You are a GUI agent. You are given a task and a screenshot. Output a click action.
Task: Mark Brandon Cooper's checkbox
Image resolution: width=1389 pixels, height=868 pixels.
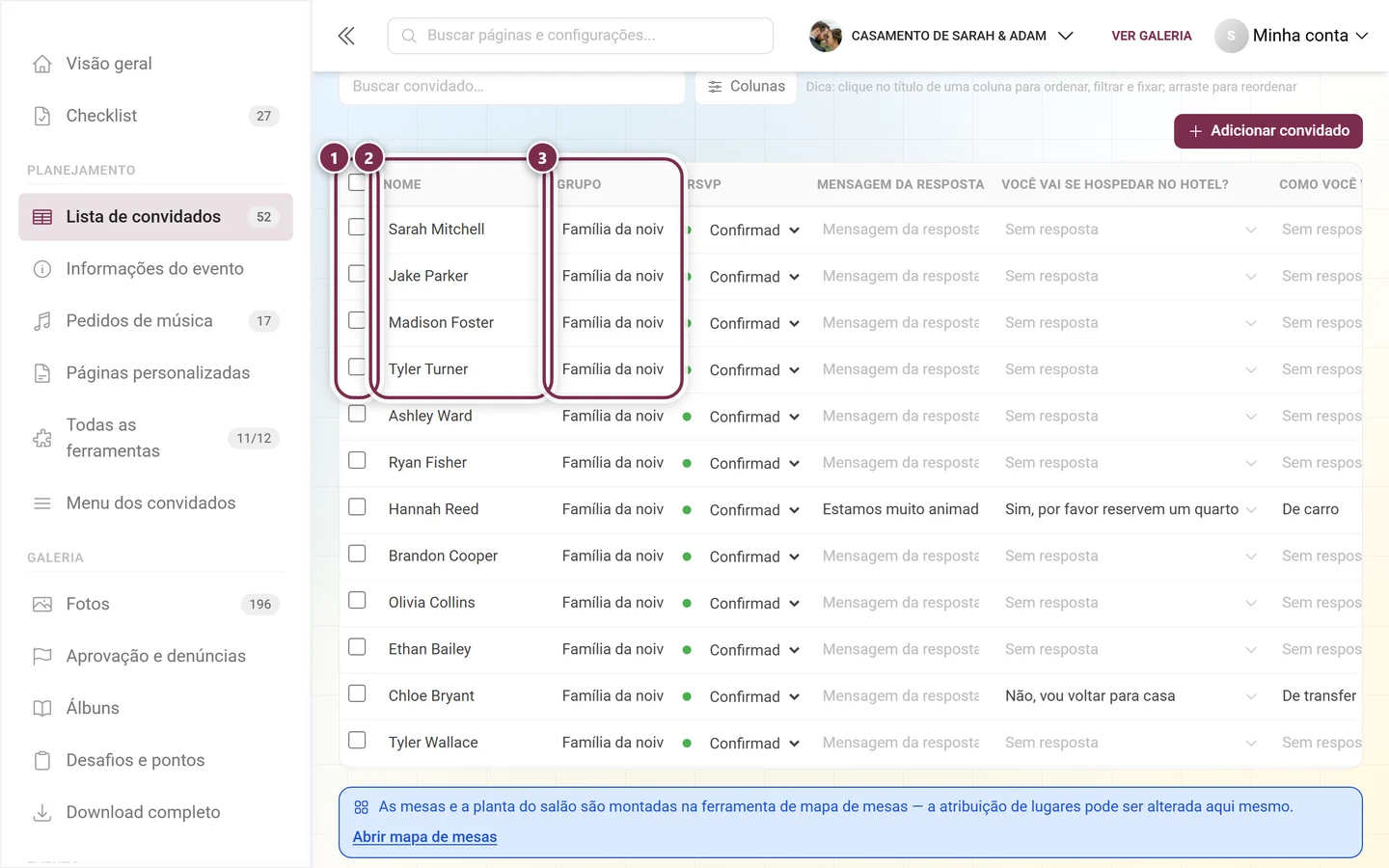click(357, 554)
